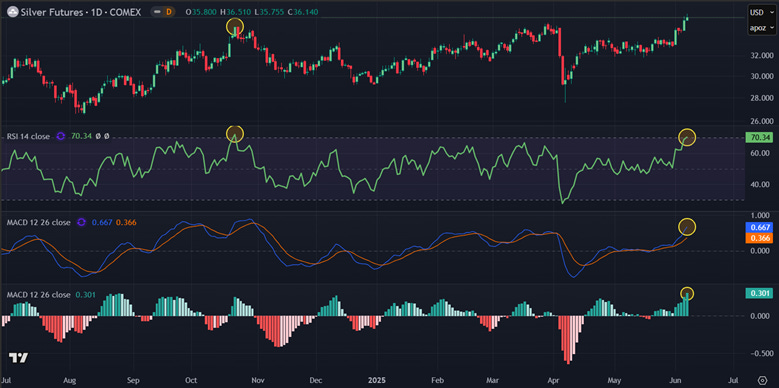The image size is (779, 388).
Task: Click the 28.000 price scale label
Action: point(761,98)
